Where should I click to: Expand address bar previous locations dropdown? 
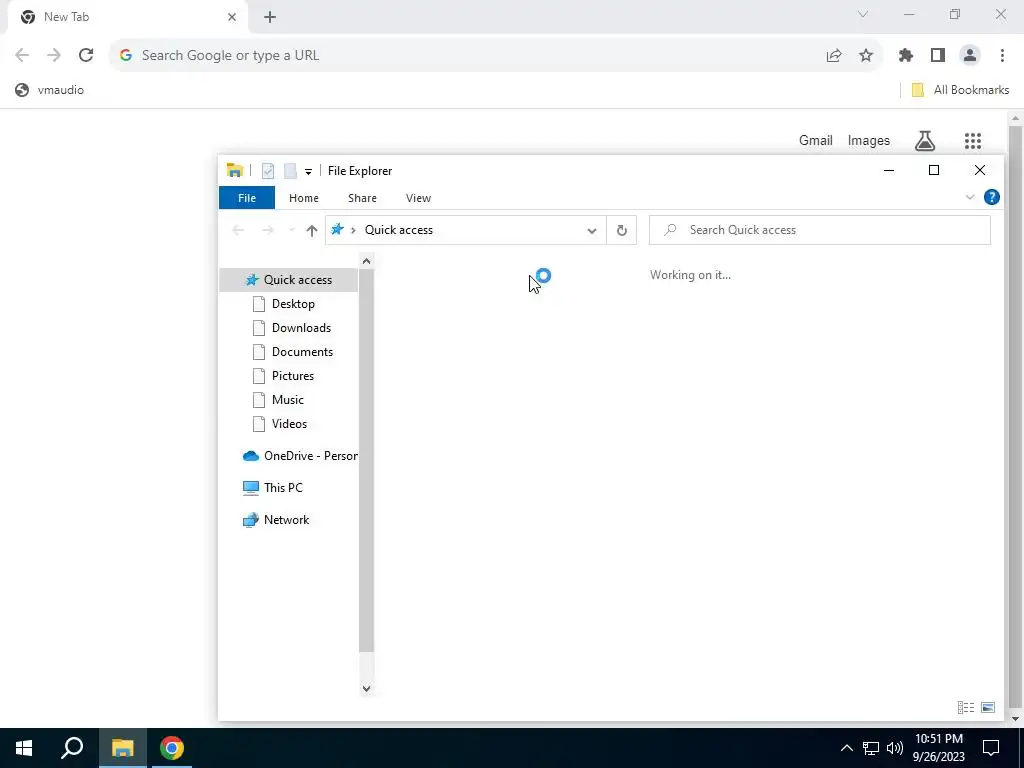[592, 231]
